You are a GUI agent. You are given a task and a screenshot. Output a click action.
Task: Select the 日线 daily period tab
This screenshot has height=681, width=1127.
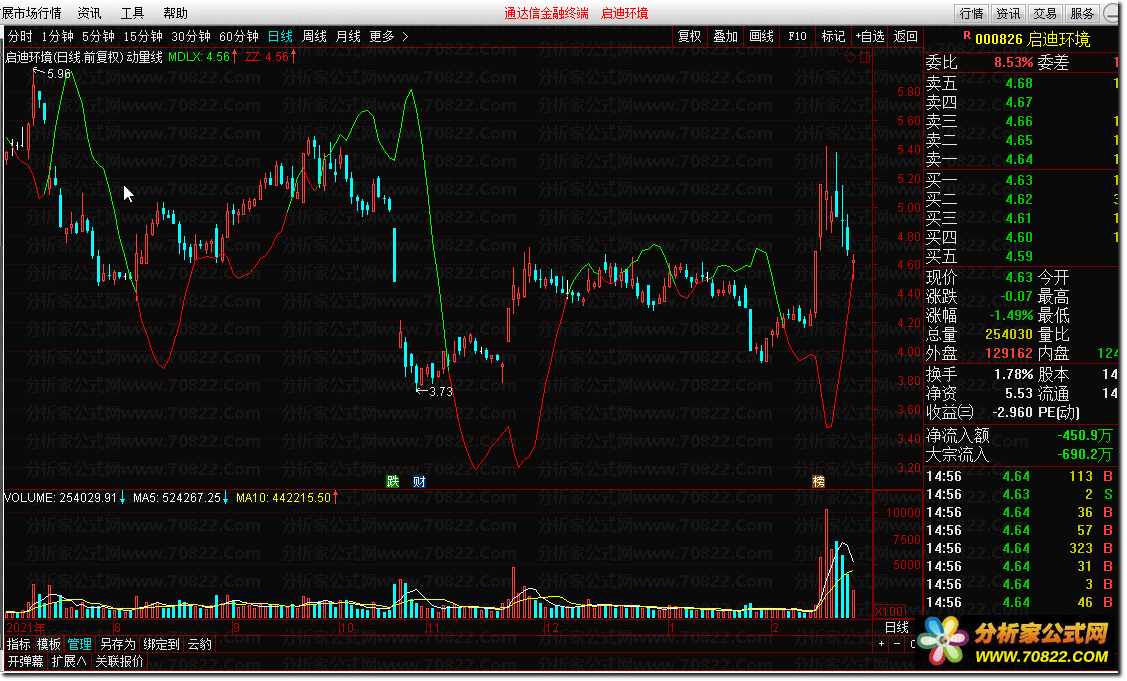click(x=280, y=36)
